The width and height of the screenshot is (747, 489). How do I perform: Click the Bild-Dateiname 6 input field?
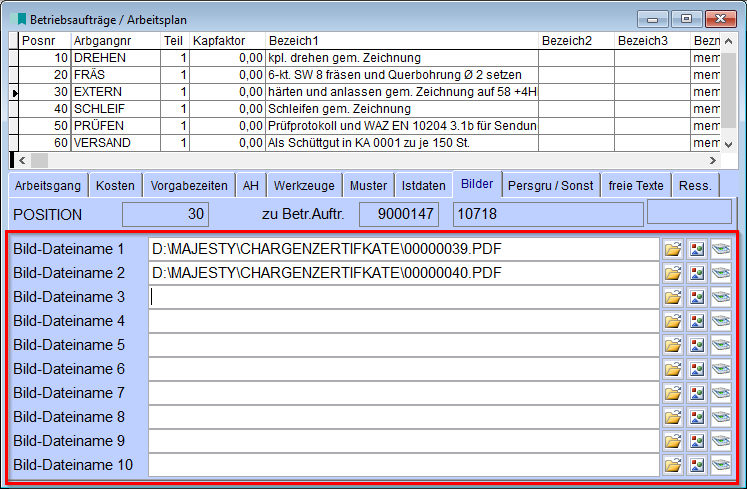[x=403, y=369]
